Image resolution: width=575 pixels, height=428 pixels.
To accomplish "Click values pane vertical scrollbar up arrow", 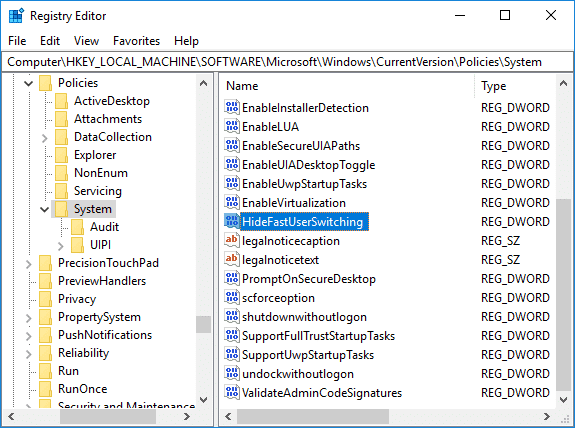I will pyautogui.click(x=564, y=83).
